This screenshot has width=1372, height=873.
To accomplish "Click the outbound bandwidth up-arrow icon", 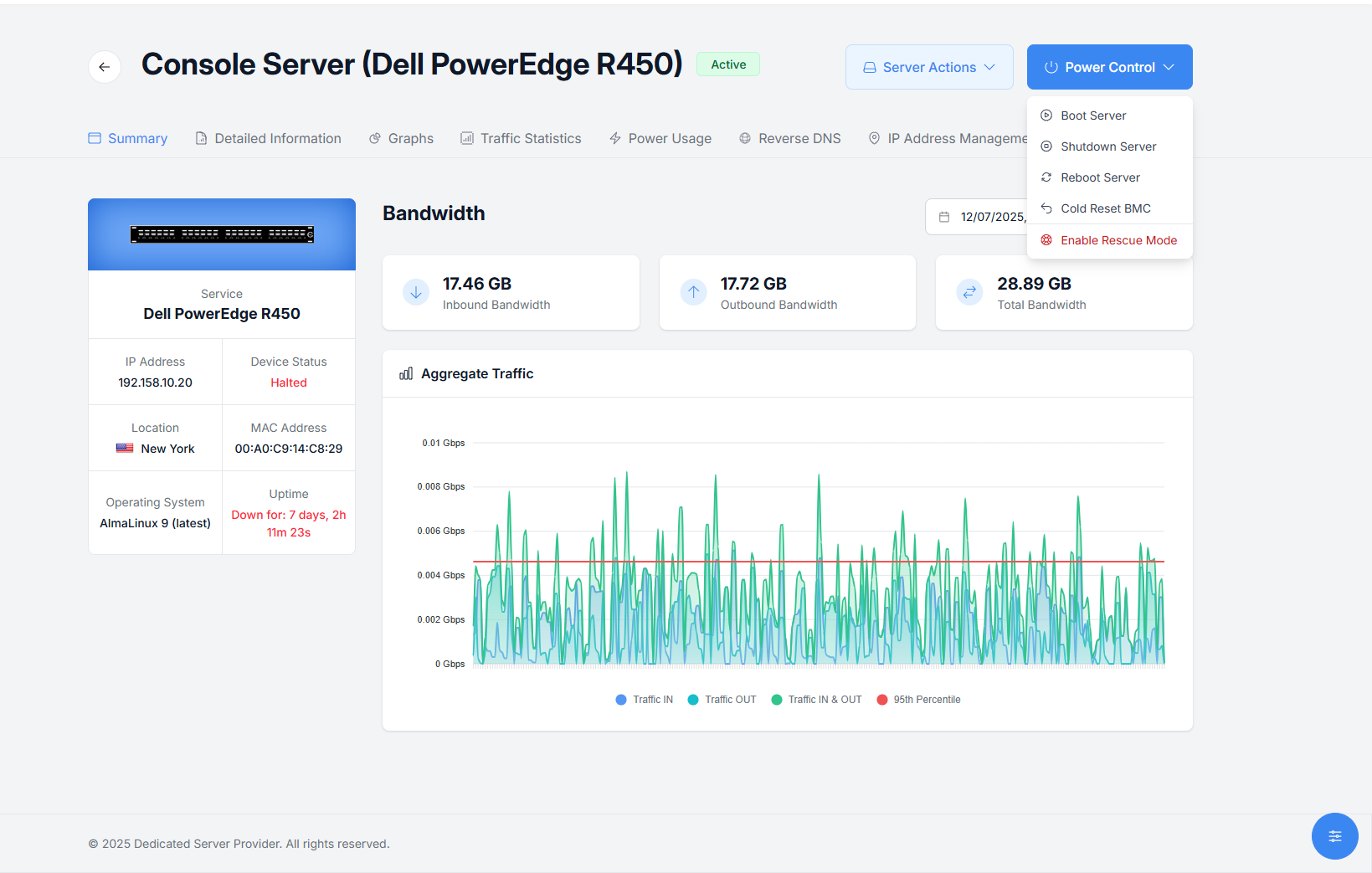I will (x=693, y=292).
